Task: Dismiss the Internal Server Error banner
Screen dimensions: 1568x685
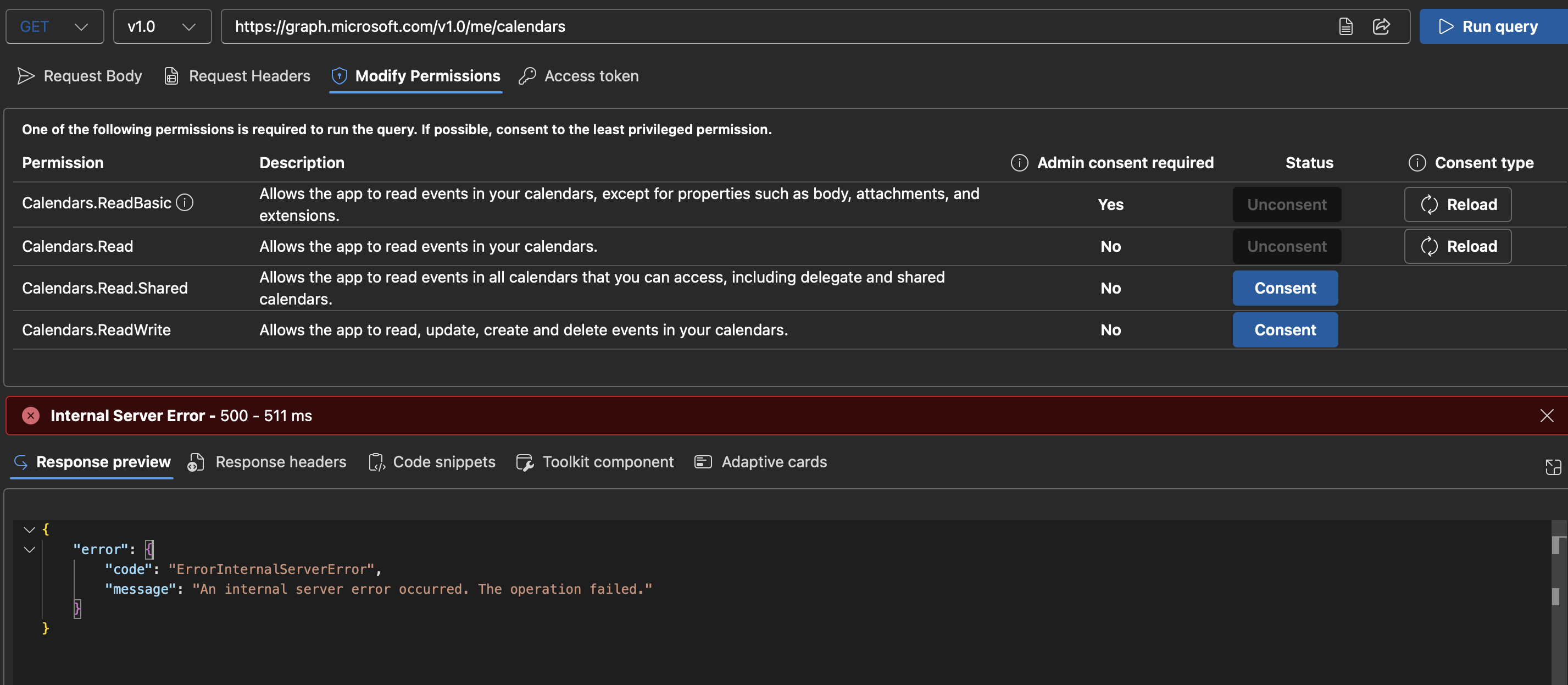Action: coord(1547,416)
